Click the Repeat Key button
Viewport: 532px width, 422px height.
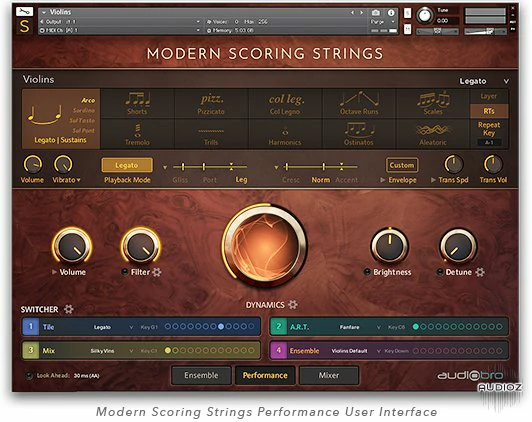pyautogui.click(x=489, y=129)
